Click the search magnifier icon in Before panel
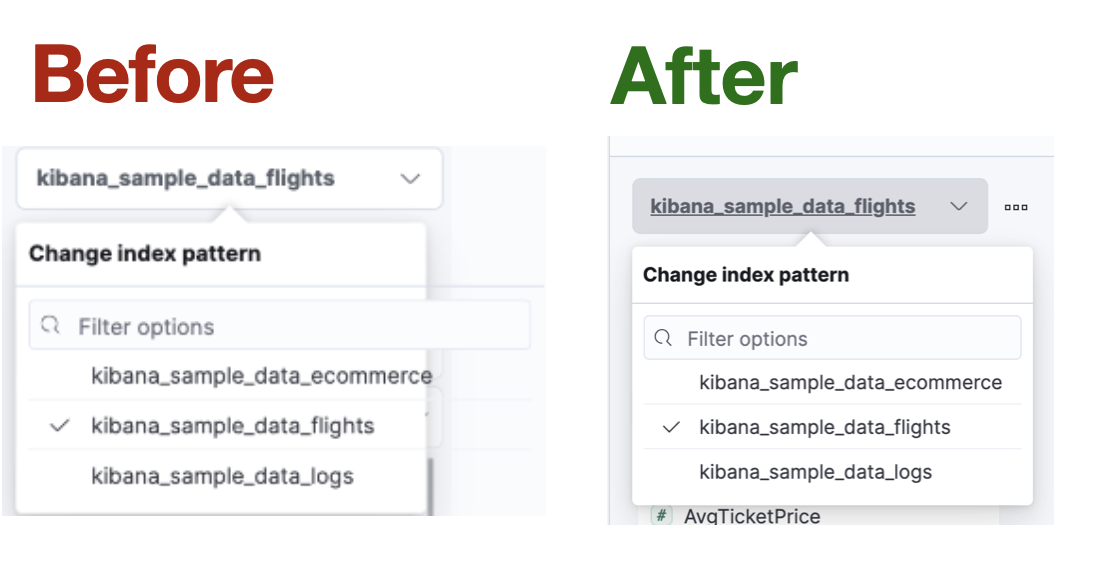1120x566 pixels. coord(50,326)
